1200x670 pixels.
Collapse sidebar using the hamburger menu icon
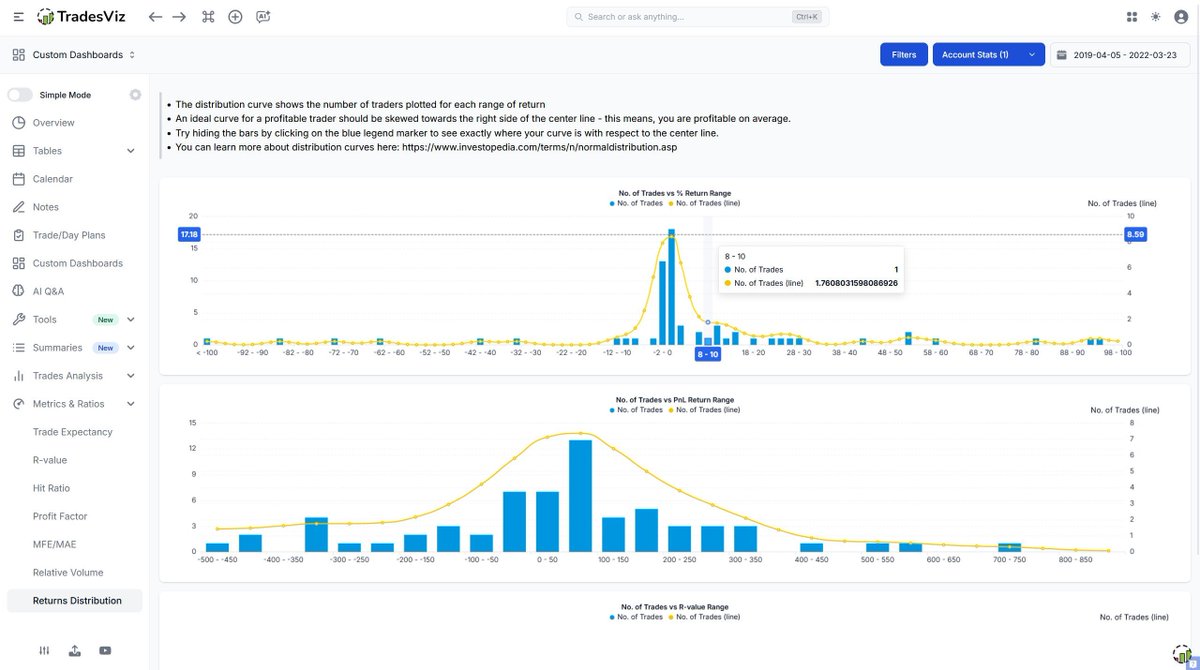17,17
